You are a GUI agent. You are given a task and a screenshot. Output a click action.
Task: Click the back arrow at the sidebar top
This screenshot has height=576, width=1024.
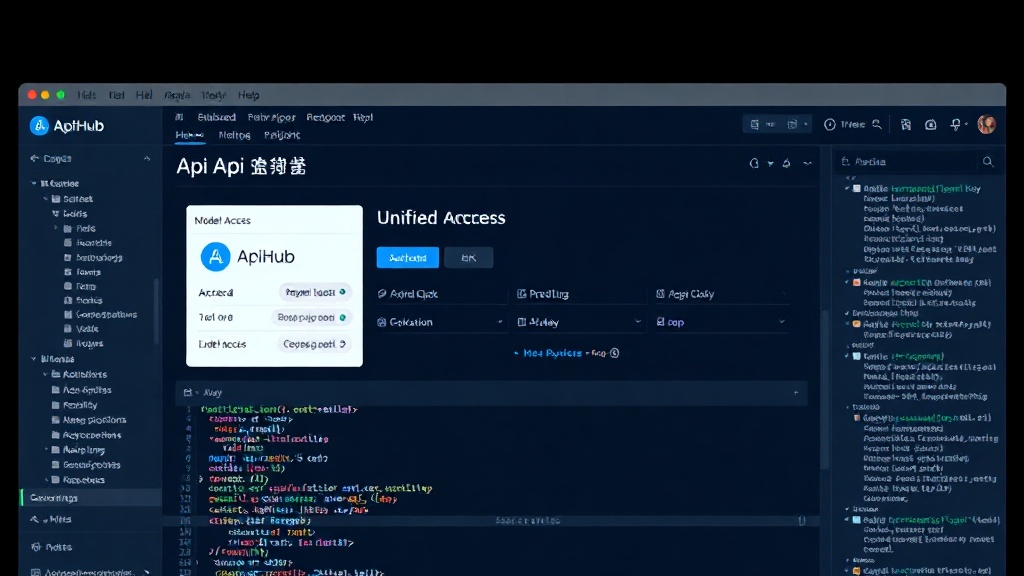(x=35, y=159)
